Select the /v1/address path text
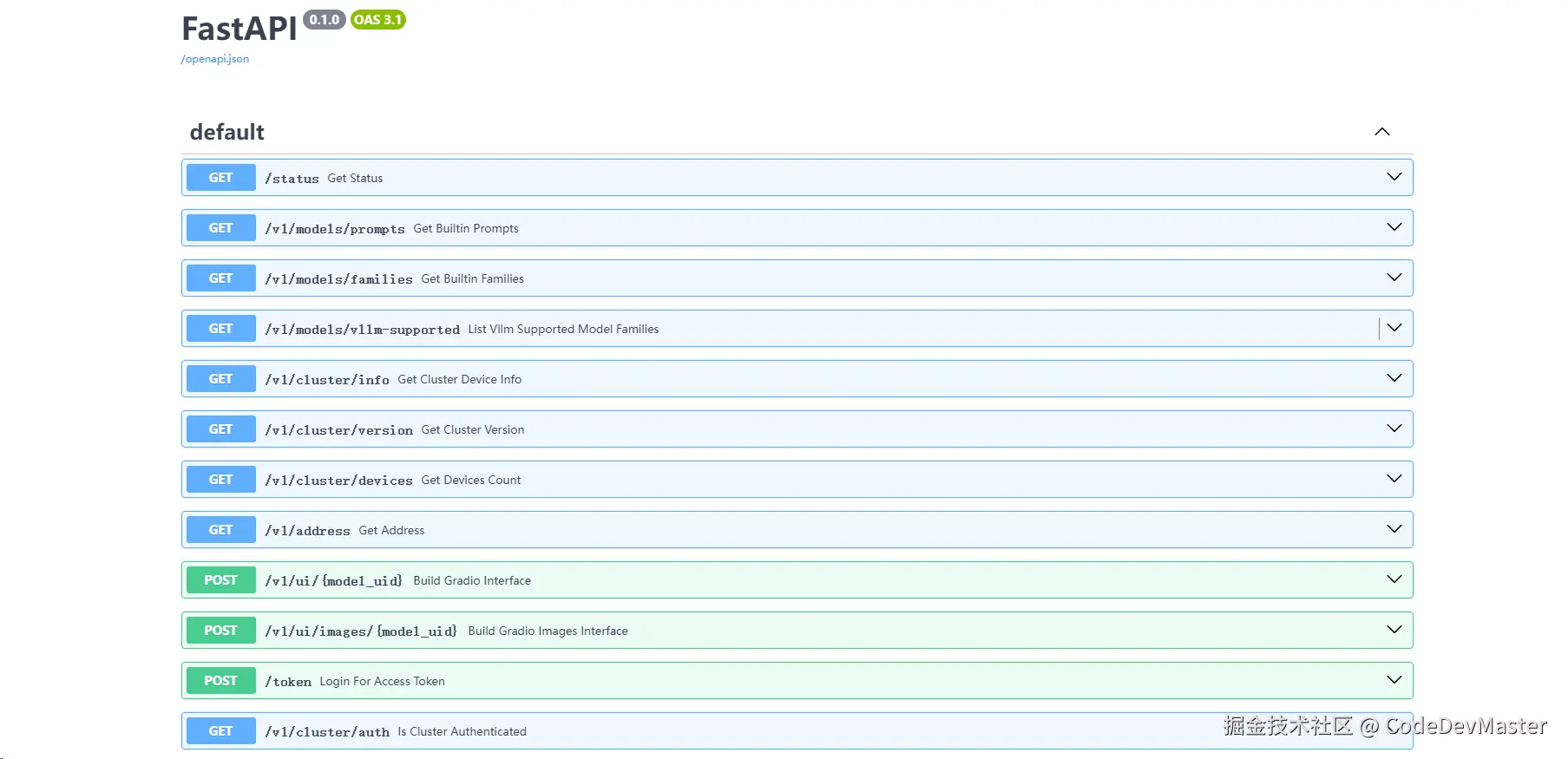The width and height of the screenshot is (1568, 759). click(x=308, y=531)
